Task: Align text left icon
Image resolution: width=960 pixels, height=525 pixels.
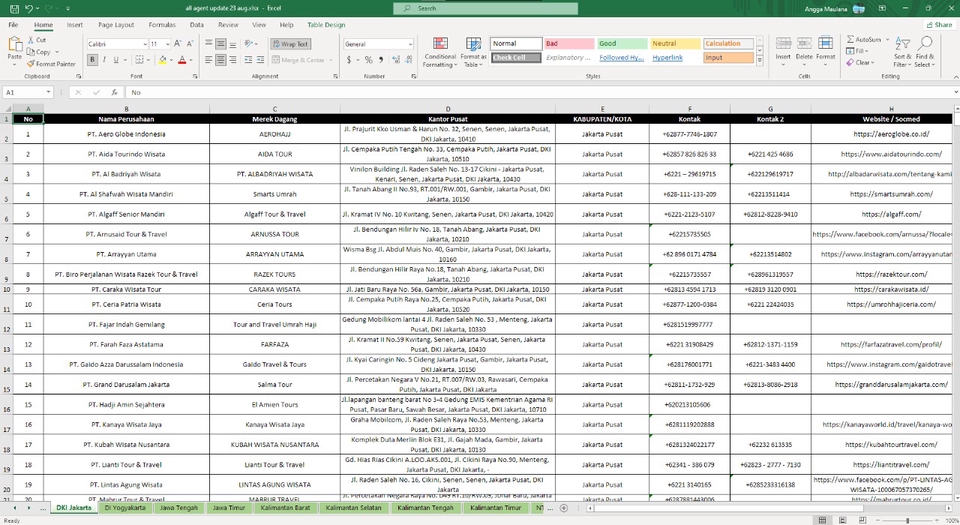Action: click(209, 60)
